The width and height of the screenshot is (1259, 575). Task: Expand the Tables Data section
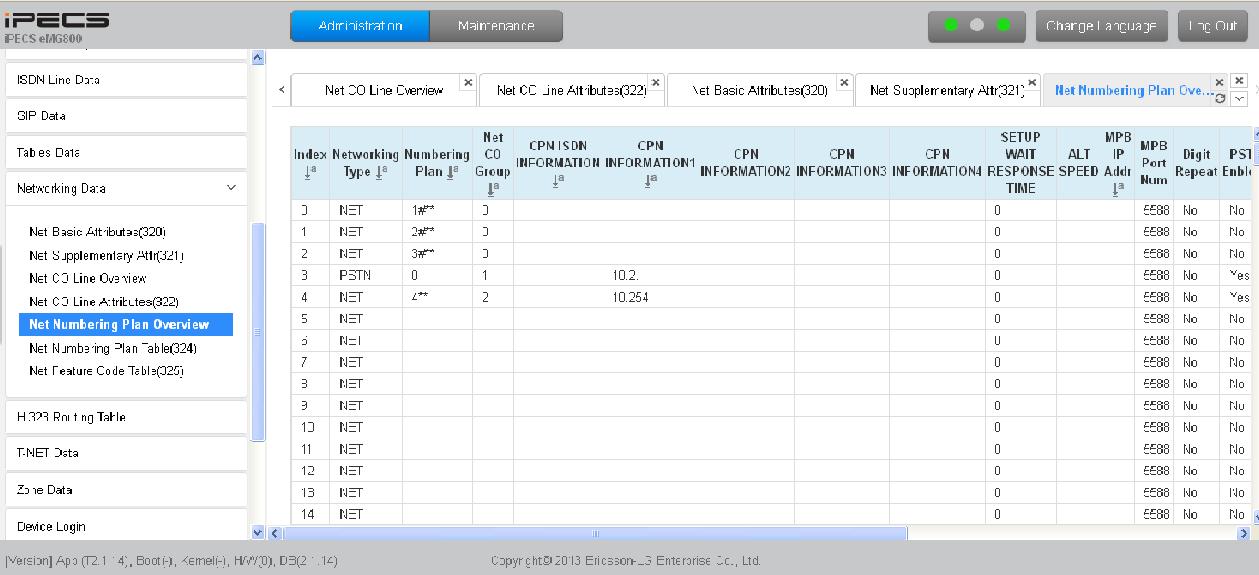tap(125, 152)
